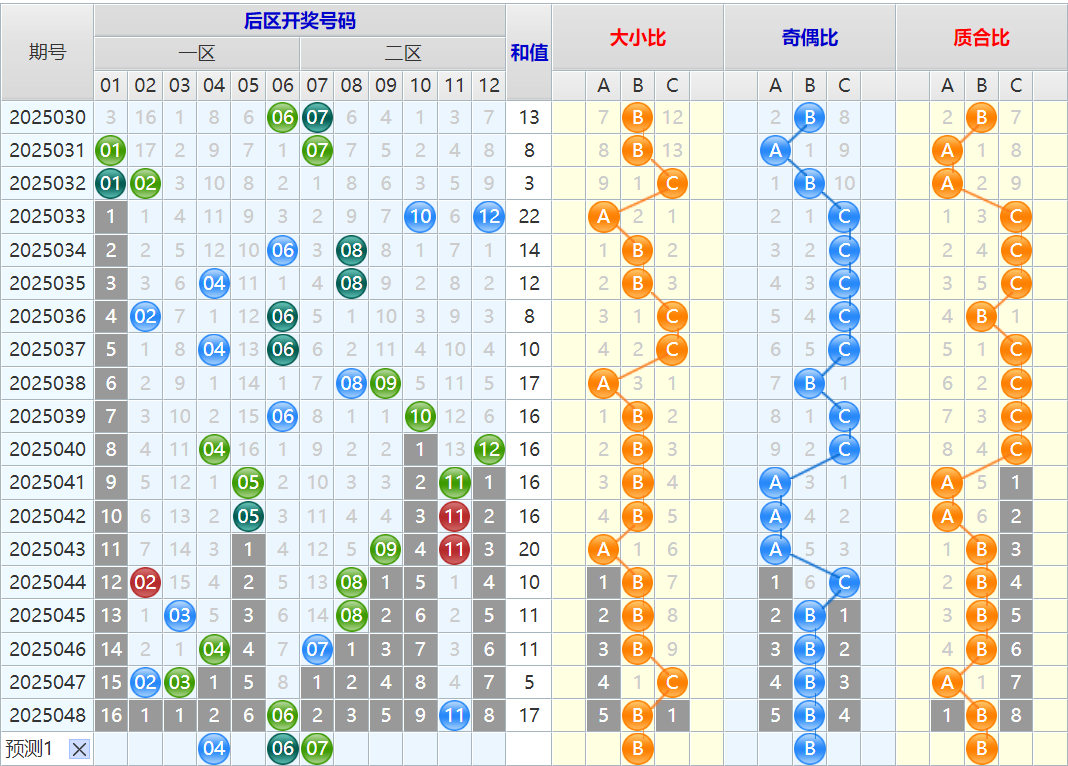Image resolution: width=1068 pixels, height=766 pixels.
Task: Click ball 07 in row 2025030
Action: 317,117
